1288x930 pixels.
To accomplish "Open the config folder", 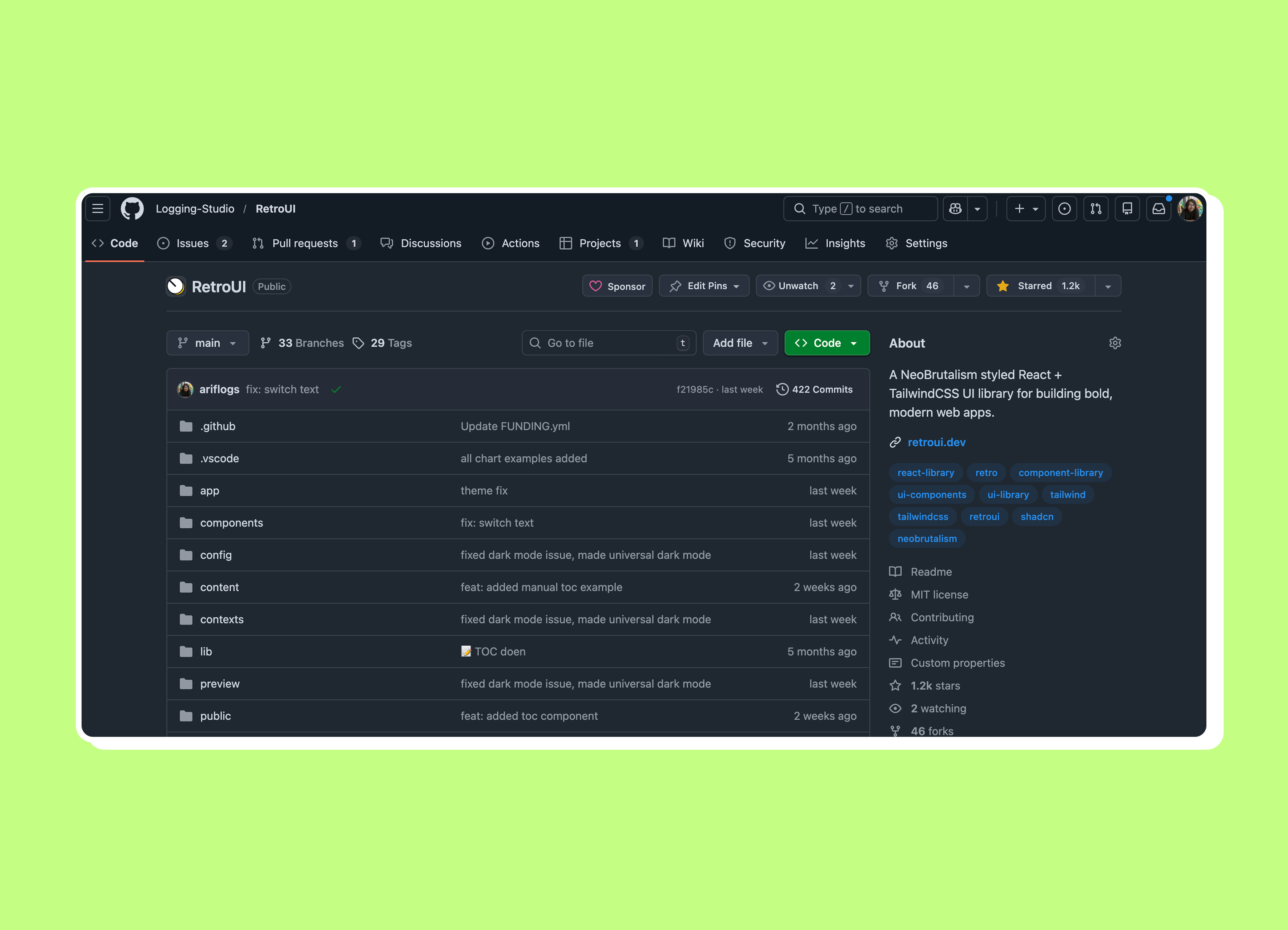I will pyautogui.click(x=216, y=555).
